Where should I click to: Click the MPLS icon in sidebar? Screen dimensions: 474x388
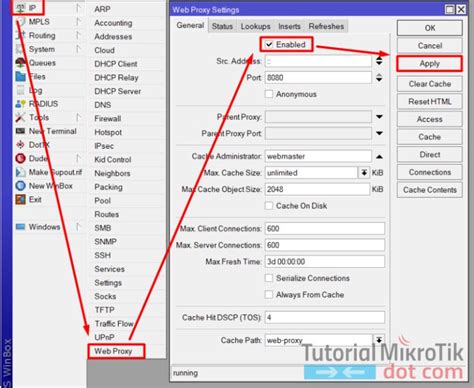(20, 22)
